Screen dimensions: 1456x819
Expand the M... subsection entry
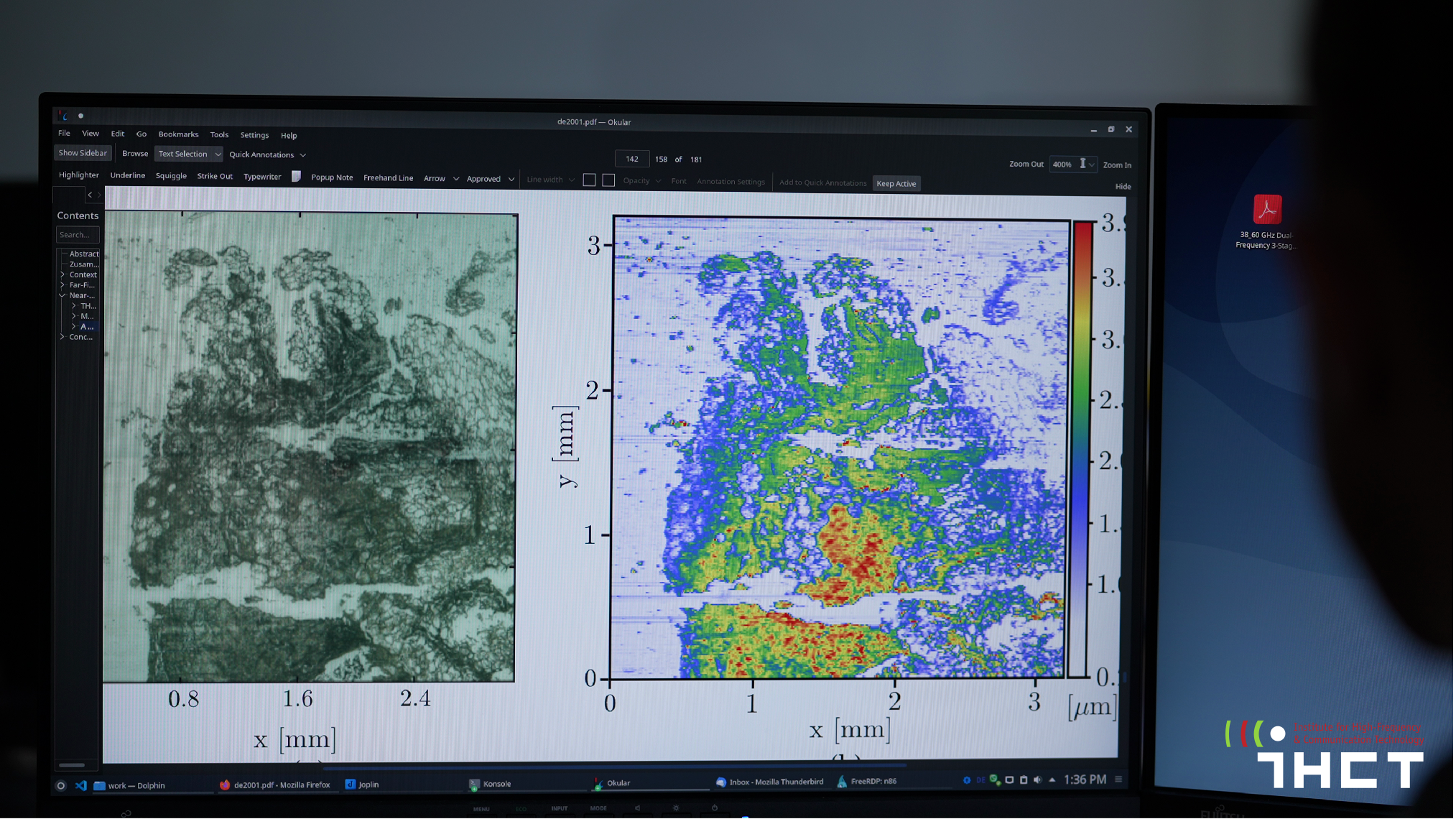(x=74, y=316)
